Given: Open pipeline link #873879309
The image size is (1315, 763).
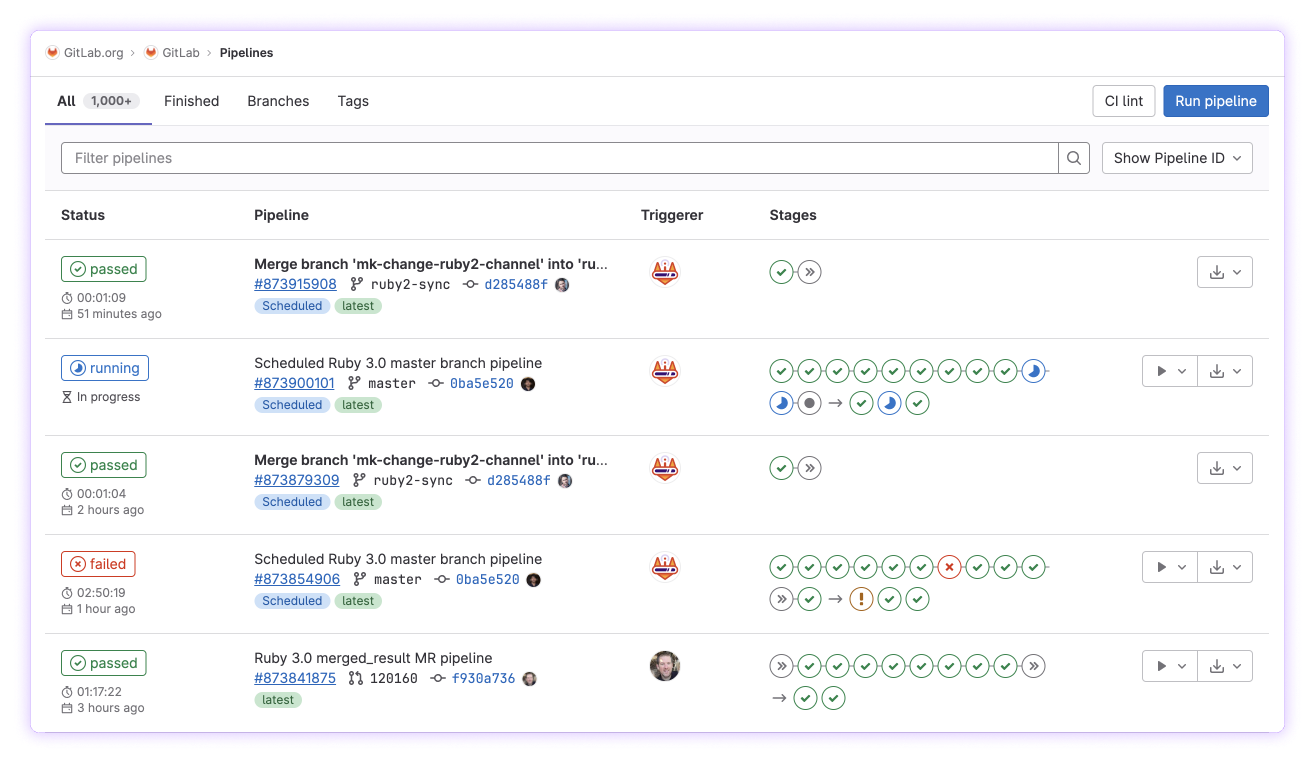Looking at the screenshot, I should point(295,480).
